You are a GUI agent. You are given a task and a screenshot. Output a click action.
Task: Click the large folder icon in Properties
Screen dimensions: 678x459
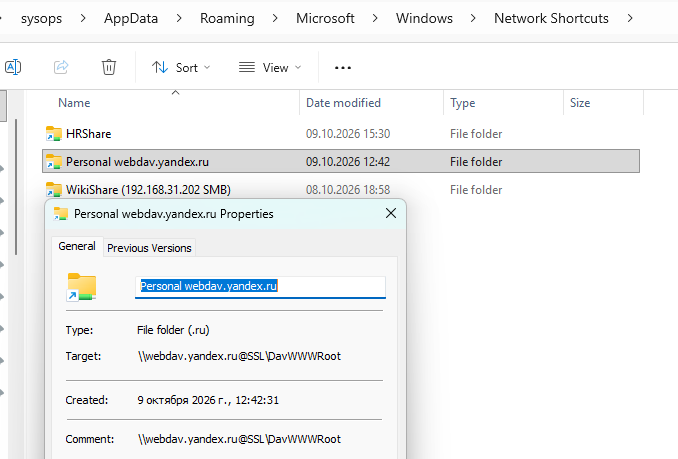coord(81,287)
